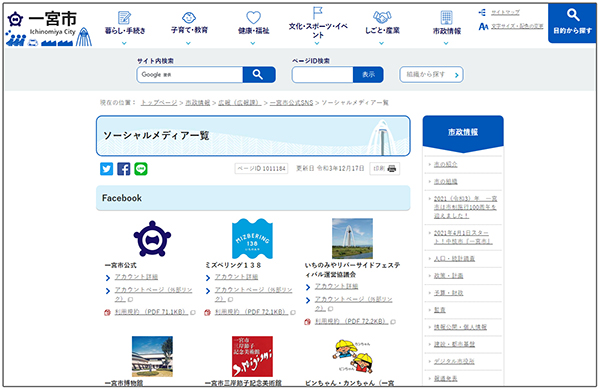Open アカウント詳細 under リバーサイドフェスティバル
Viewport: 600px width, 390px height.
coord(336,286)
